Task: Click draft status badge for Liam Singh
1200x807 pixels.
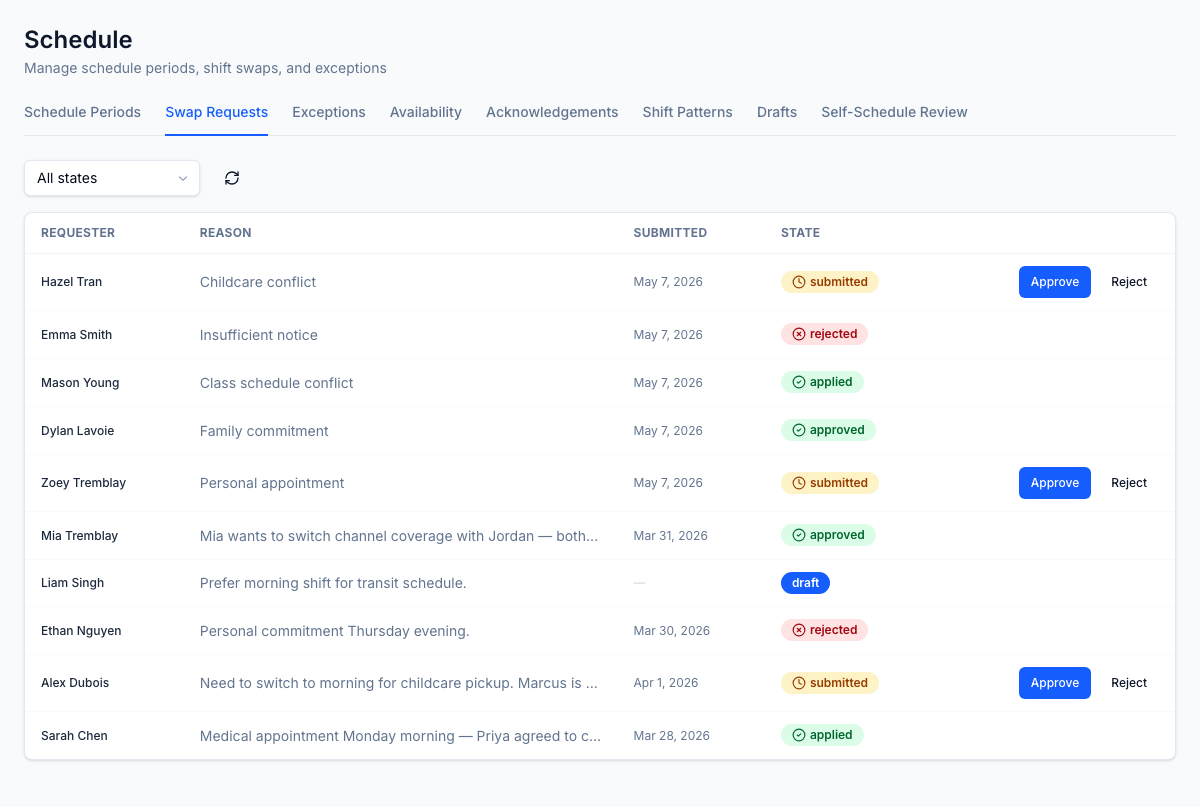Action: pyautogui.click(x=805, y=583)
